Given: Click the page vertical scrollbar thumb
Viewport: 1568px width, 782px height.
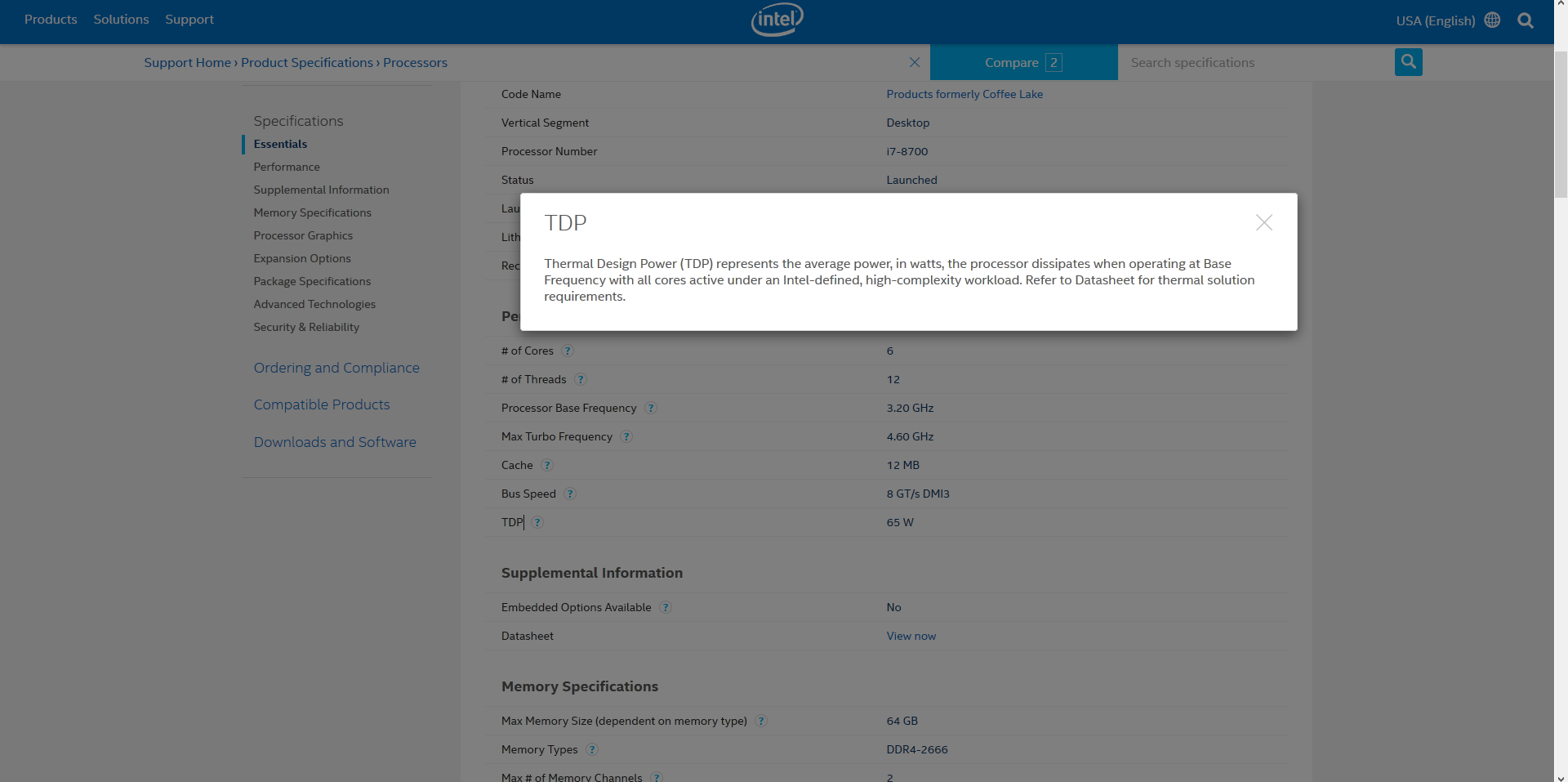Looking at the screenshot, I should pos(1561,124).
